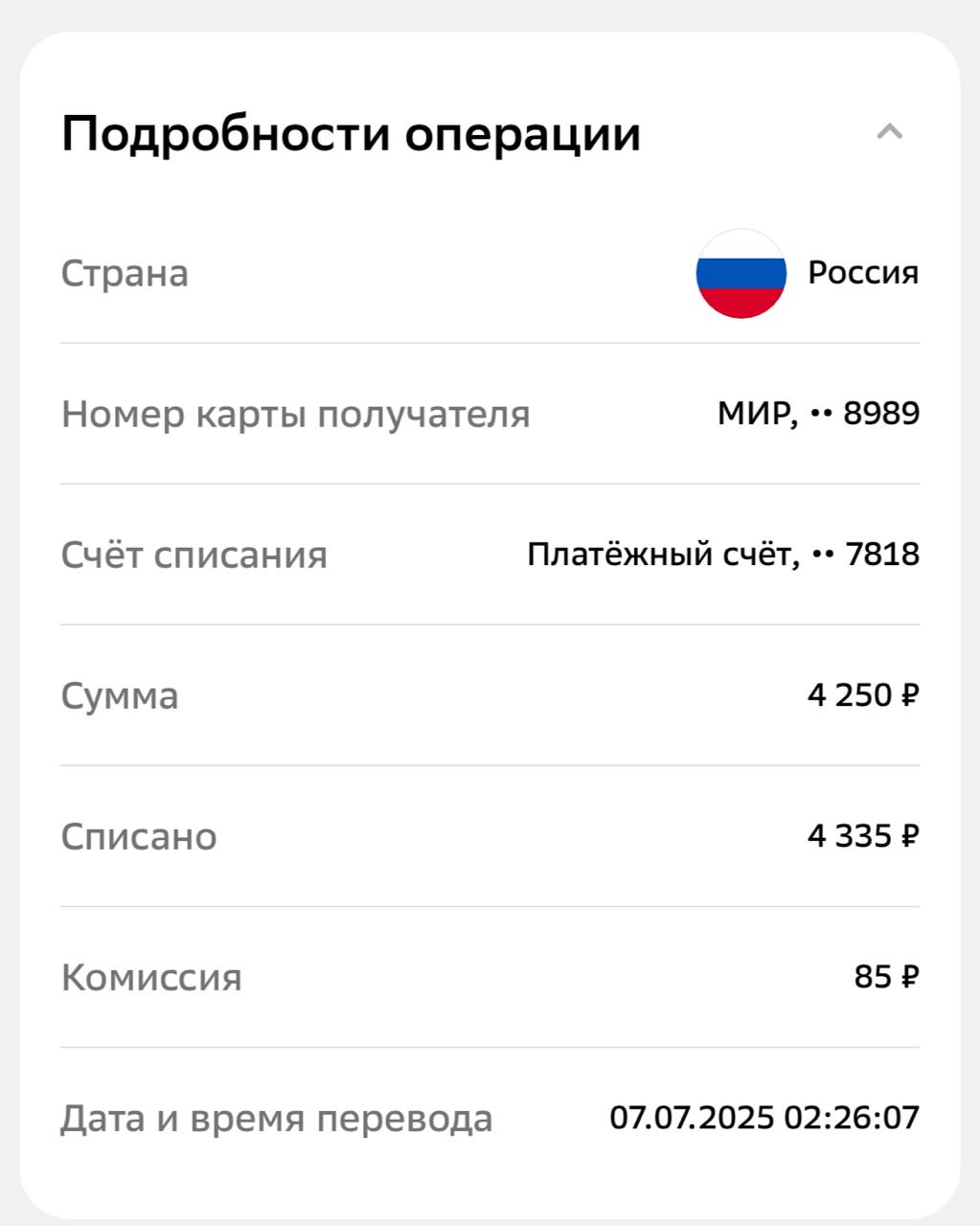Select recipient card number МИР 8989
The image size is (980, 1226).
point(818,414)
